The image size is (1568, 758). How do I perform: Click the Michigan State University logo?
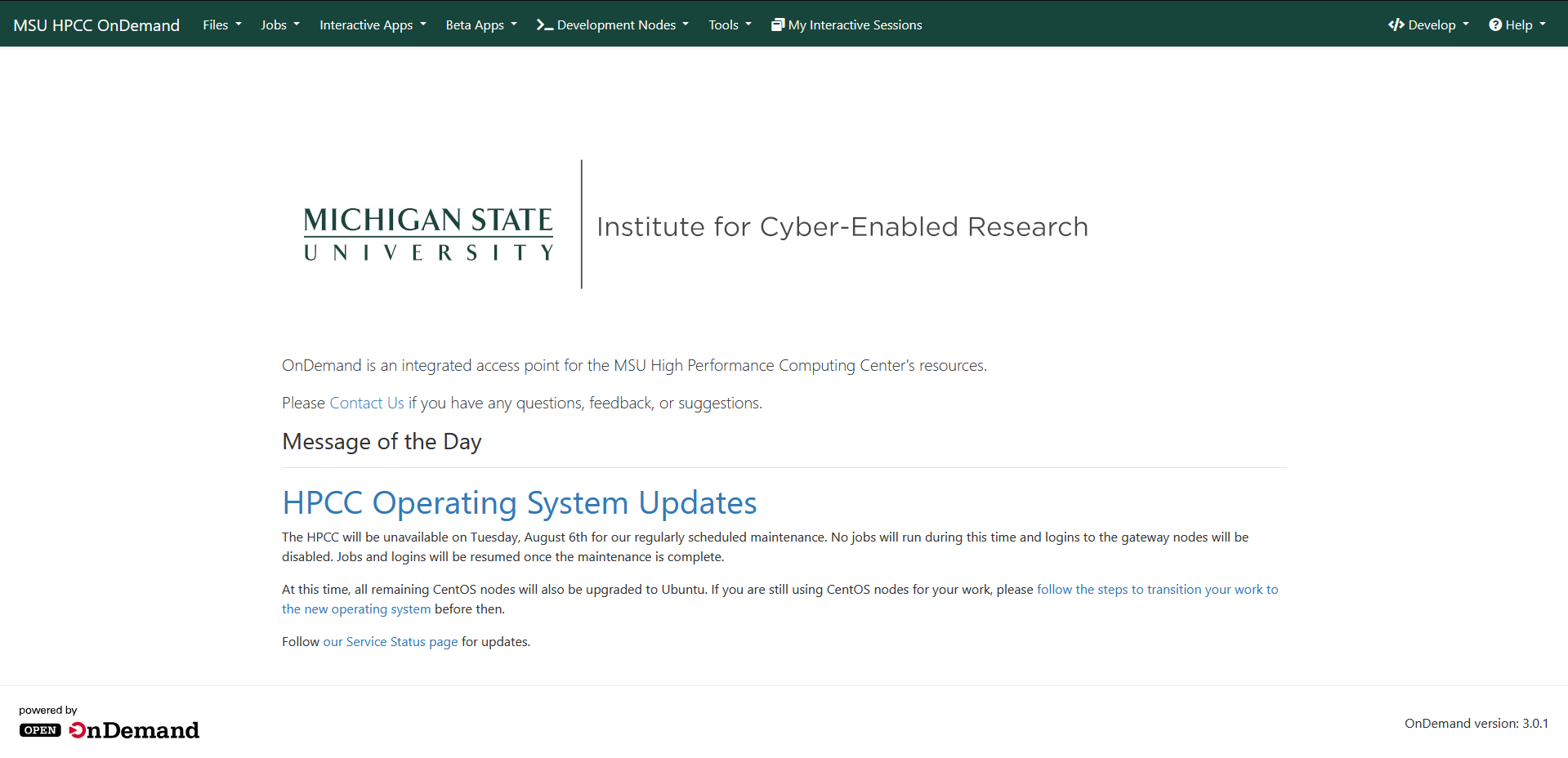point(428,234)
